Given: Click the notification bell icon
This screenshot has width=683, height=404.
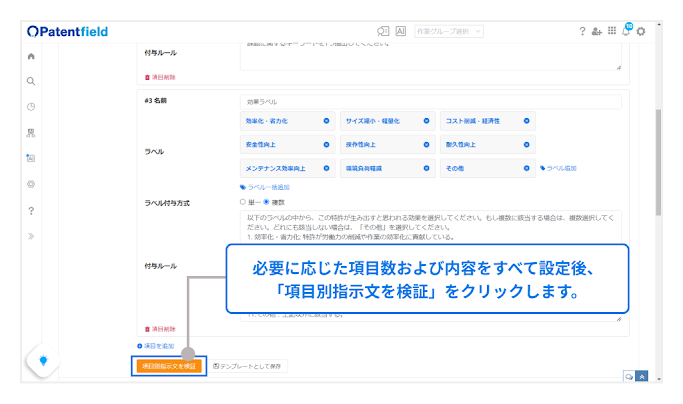Looking at the screenshot, I should click(626, 32).
